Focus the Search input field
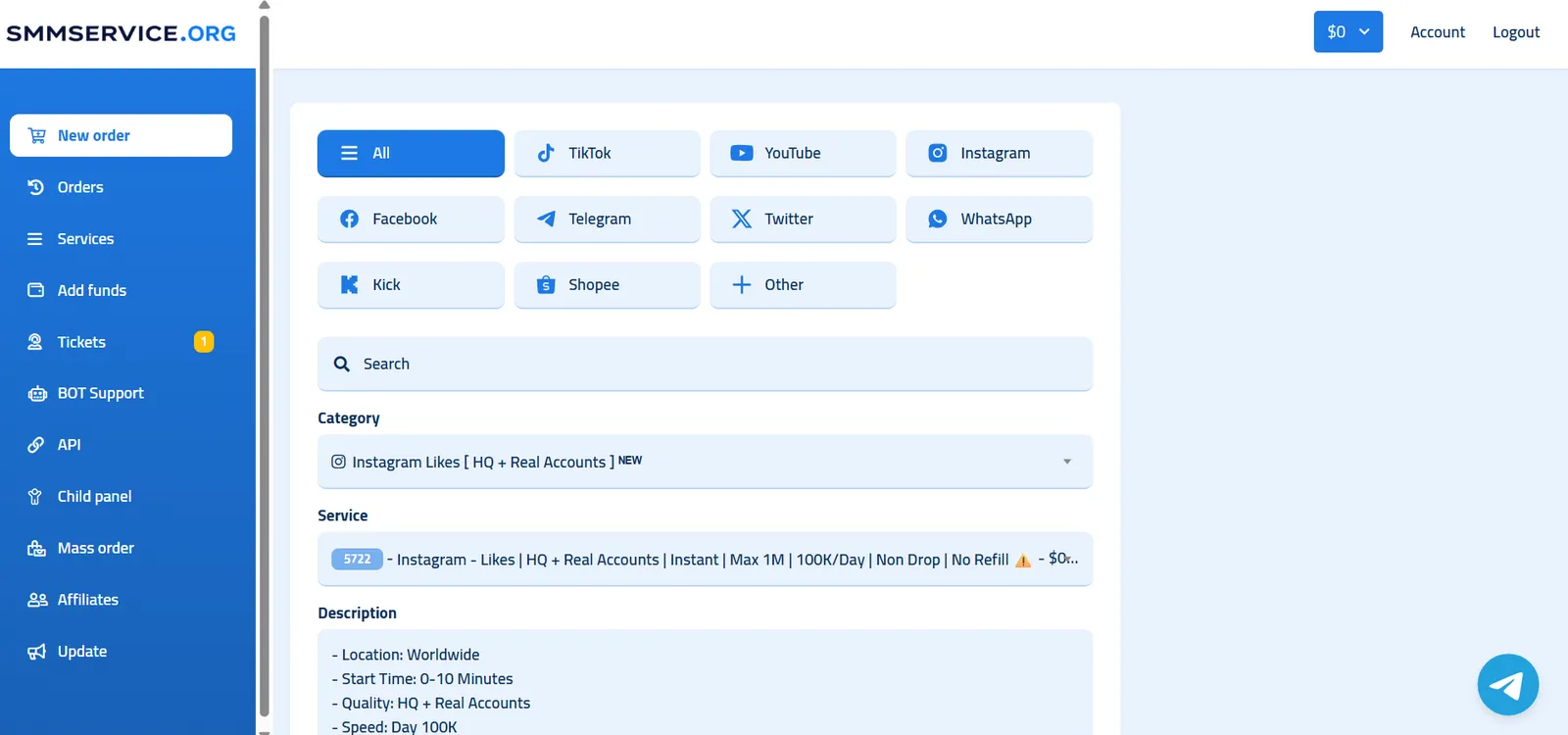 point(705,364)
